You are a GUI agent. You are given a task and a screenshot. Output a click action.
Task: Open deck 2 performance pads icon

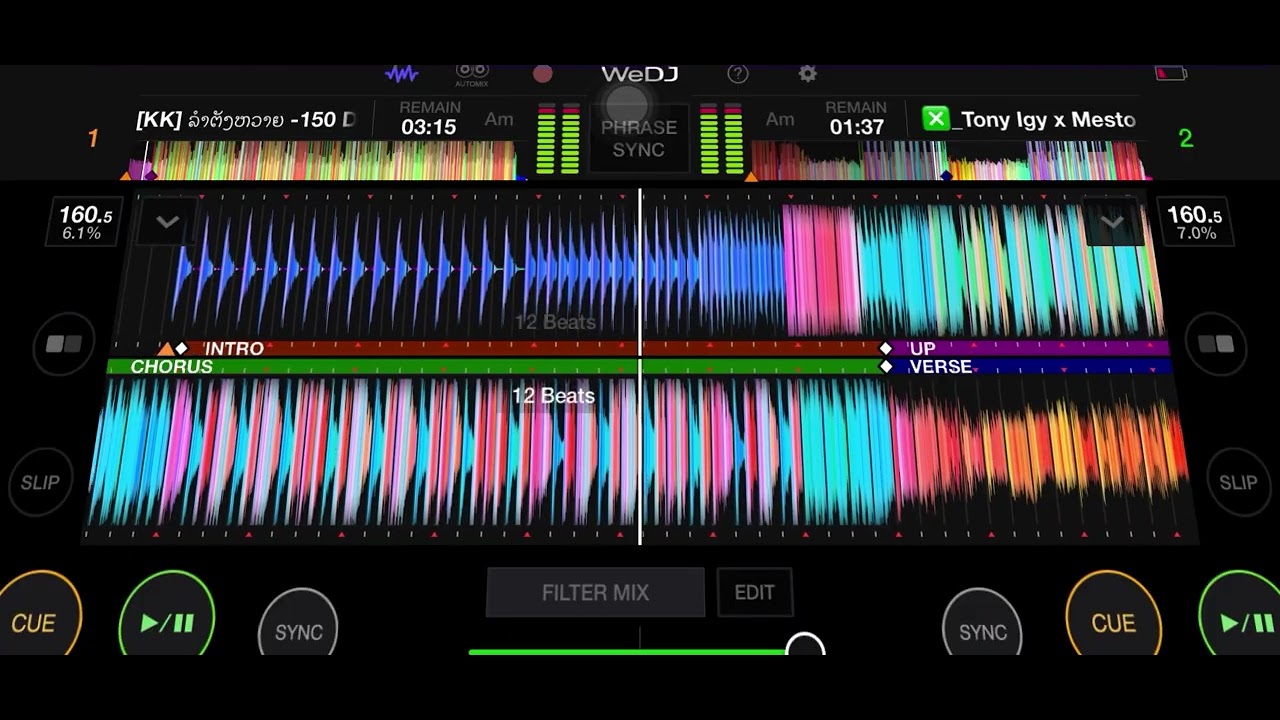pos(1216,345)
